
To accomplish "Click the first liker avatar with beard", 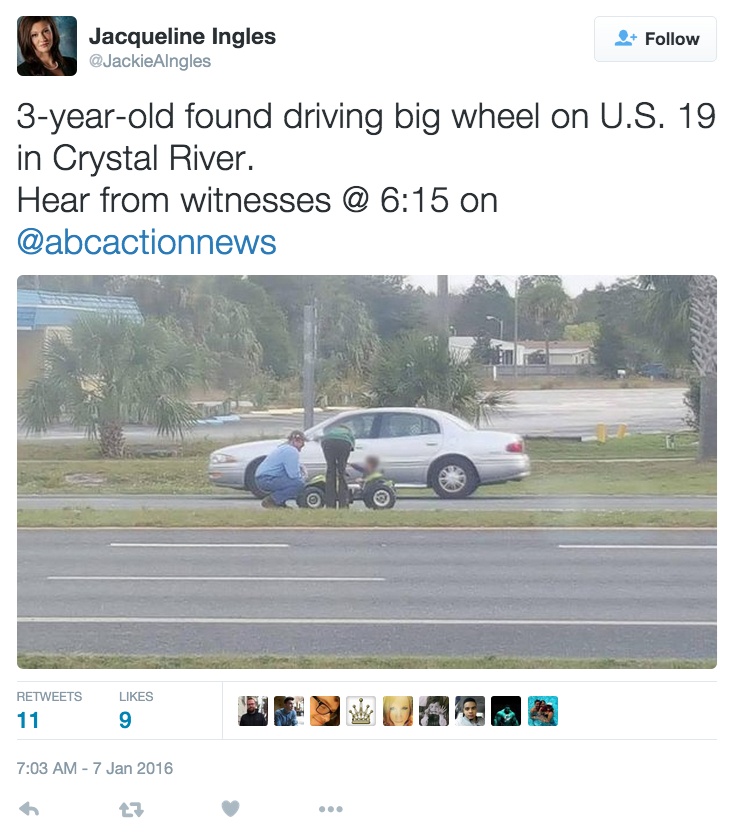I will (253, 711).
